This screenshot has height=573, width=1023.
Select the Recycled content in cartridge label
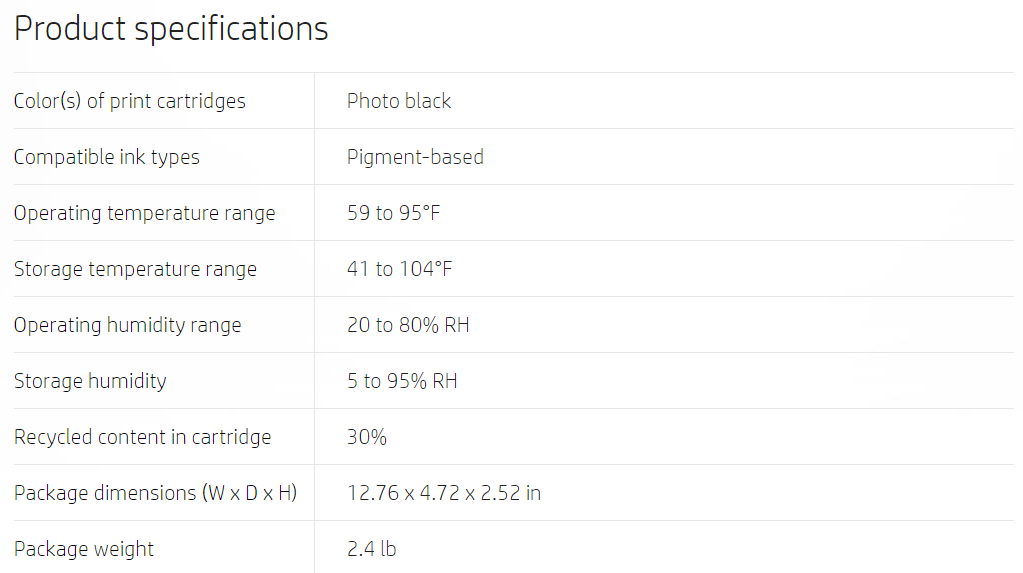click(143, 437)
